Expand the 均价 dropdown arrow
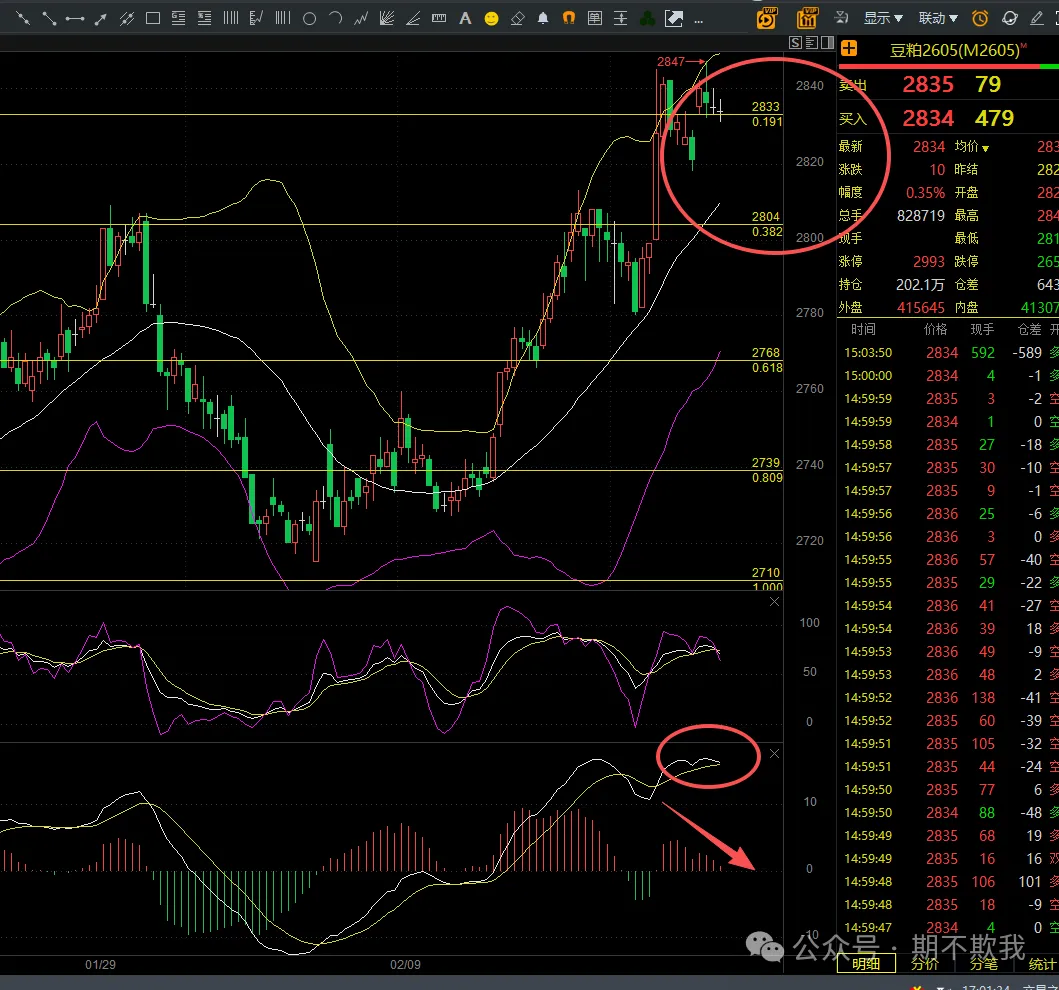 985,149
